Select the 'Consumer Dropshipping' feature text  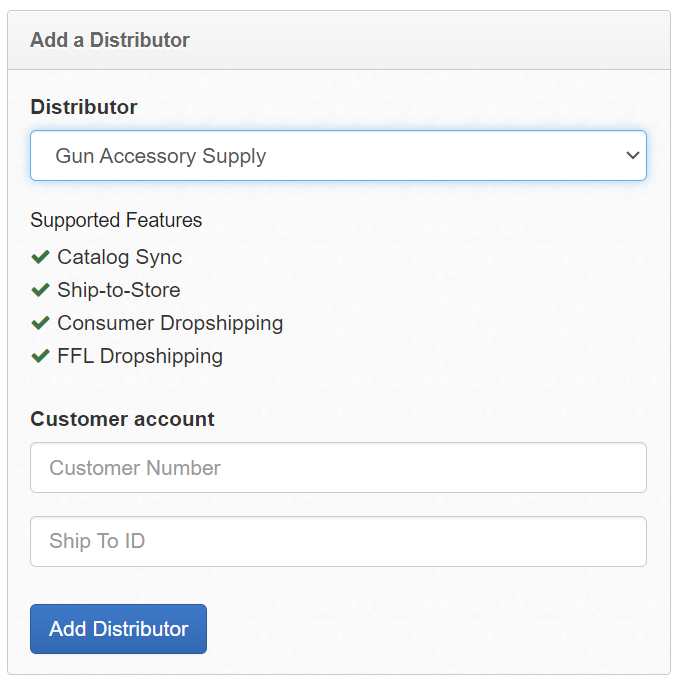[170, 323]
